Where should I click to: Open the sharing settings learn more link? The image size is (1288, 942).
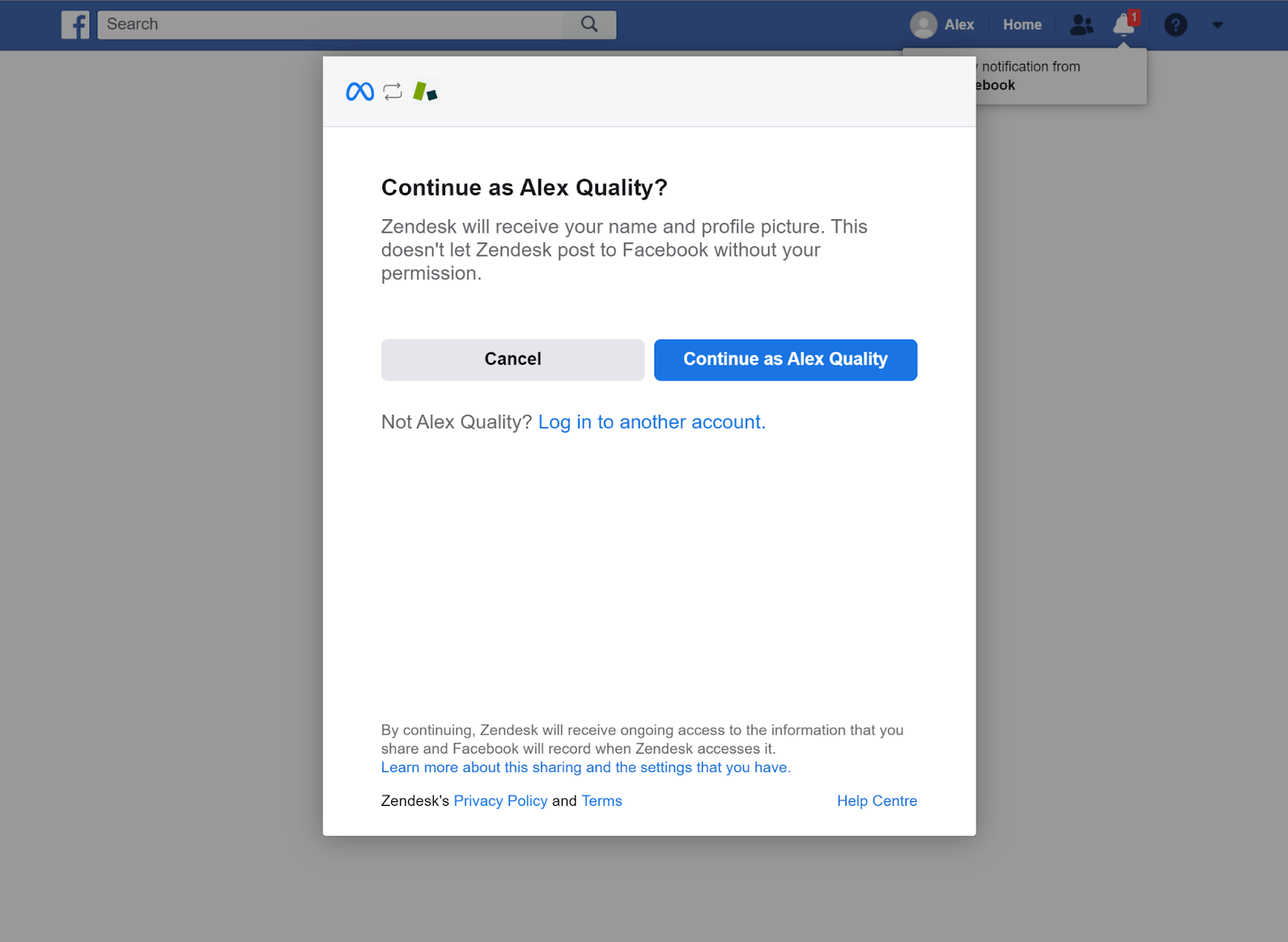point(585,767)
